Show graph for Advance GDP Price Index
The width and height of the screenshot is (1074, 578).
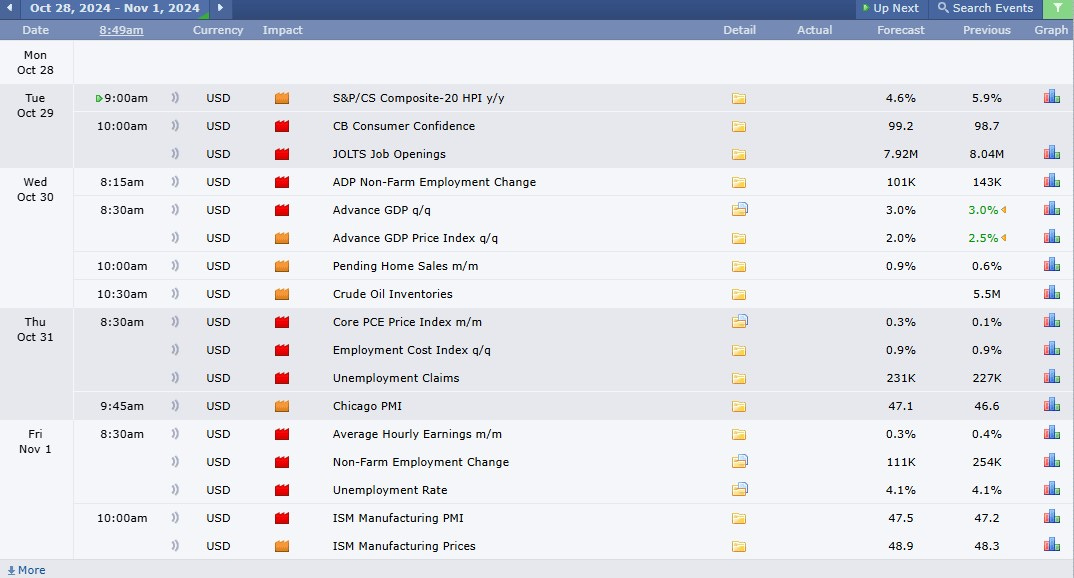pyautogui.click(x=1051, y=237)
